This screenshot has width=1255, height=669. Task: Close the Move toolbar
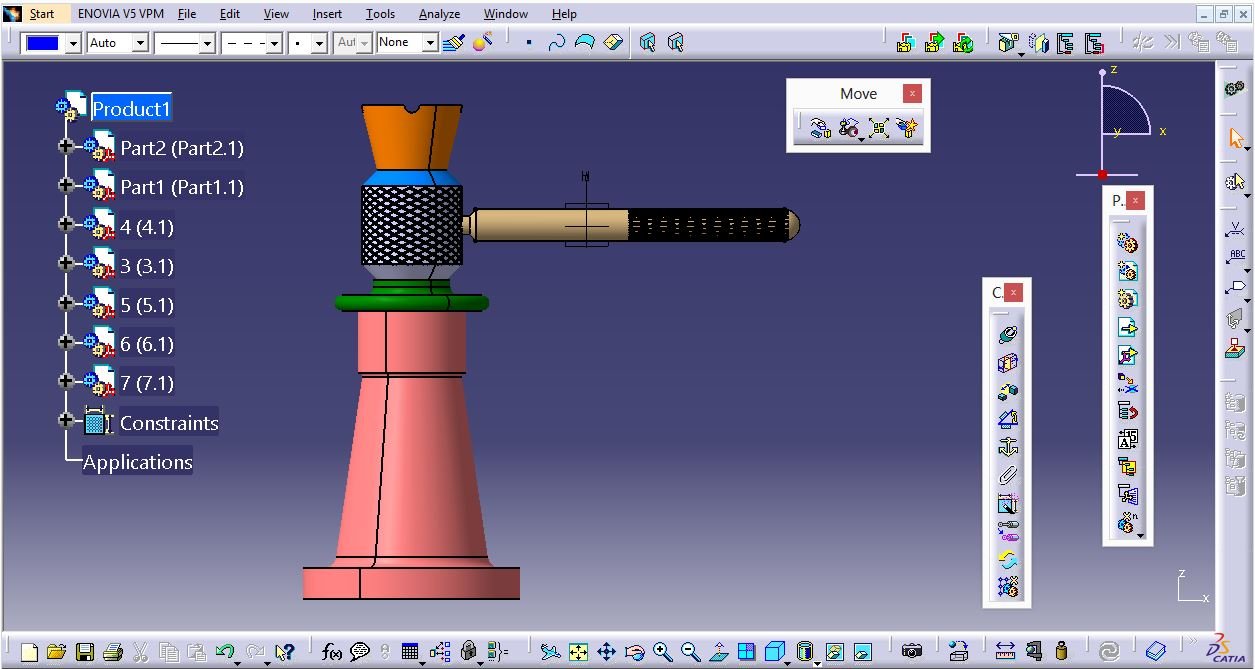pos(912,93)
